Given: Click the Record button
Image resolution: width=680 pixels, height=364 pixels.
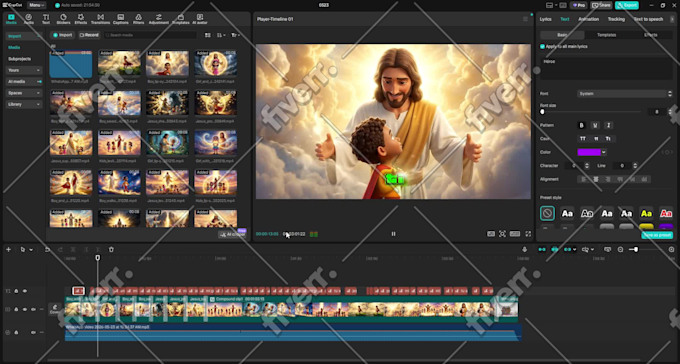Looking at the screenshot, I should [x=89, y=35].
